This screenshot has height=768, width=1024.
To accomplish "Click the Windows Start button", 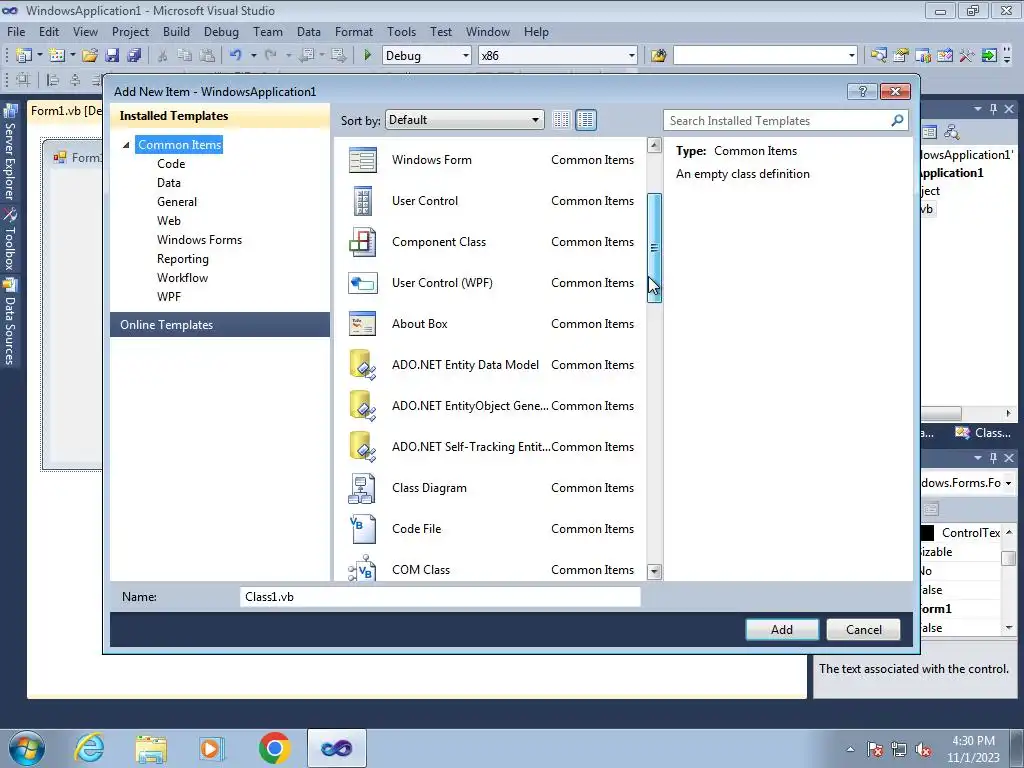I will point(27,748).
